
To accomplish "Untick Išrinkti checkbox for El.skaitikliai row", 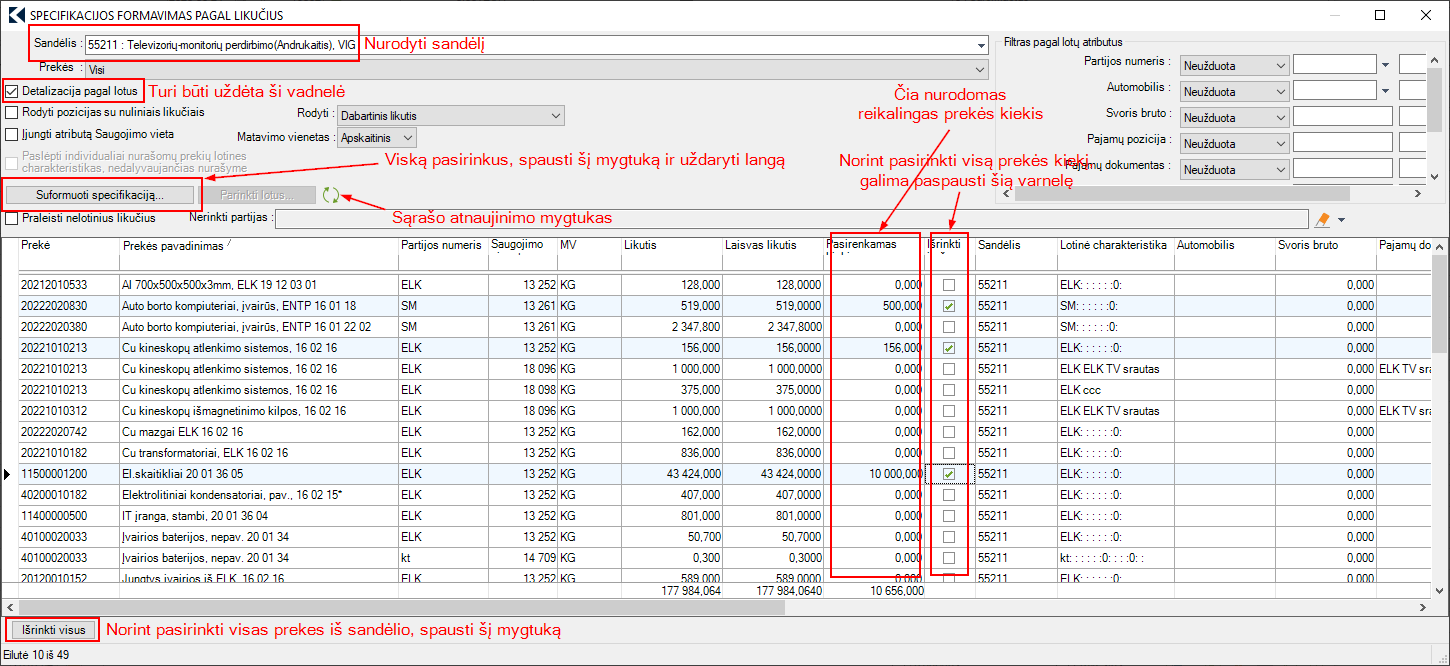I will (948, 474).
